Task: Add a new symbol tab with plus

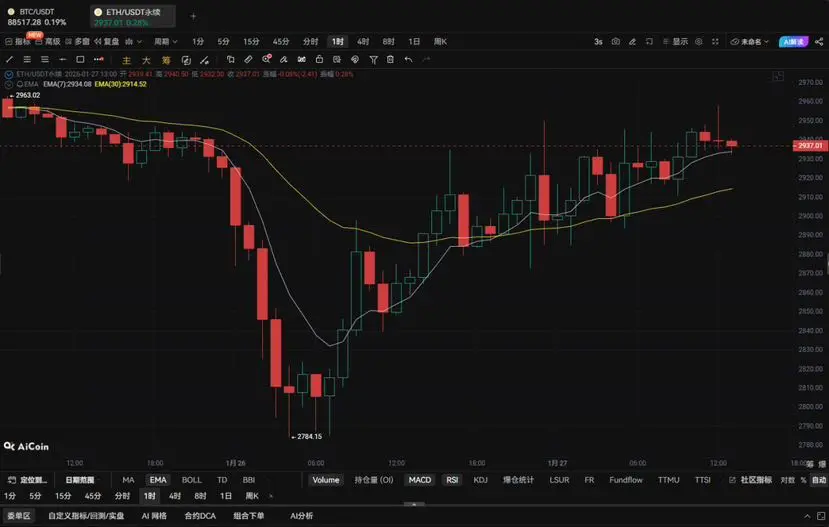Action: point(194,16)
